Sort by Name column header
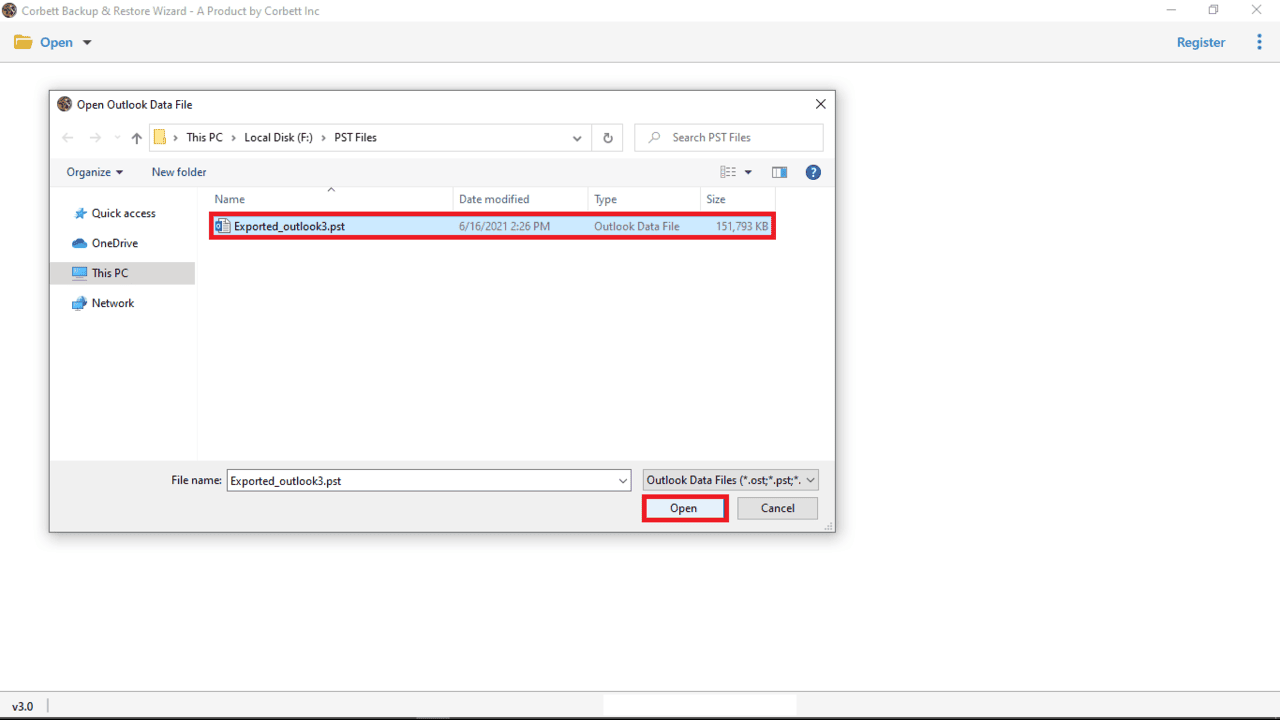The image size is (1280, 720). coord(331,199)
